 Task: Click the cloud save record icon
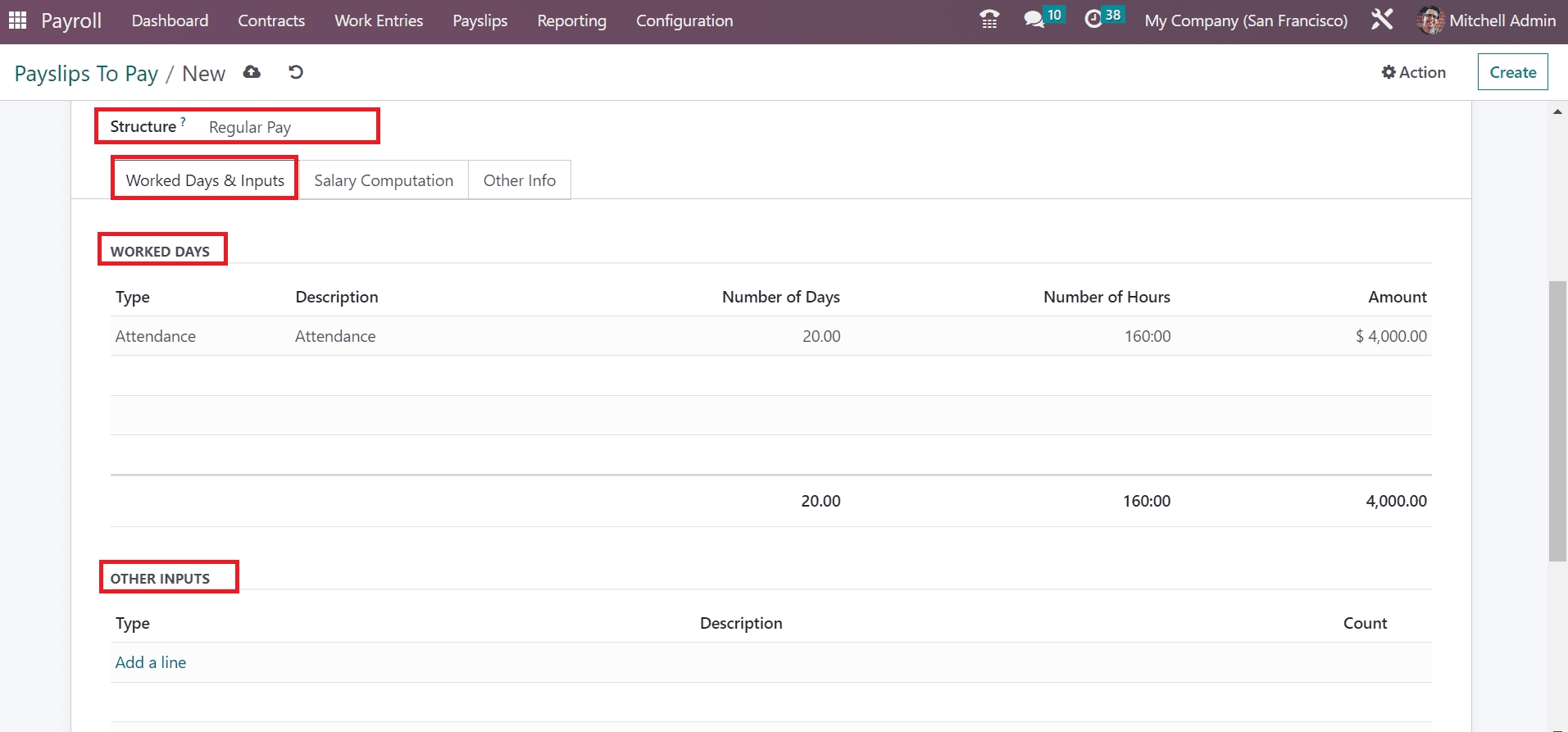(252, 72)
